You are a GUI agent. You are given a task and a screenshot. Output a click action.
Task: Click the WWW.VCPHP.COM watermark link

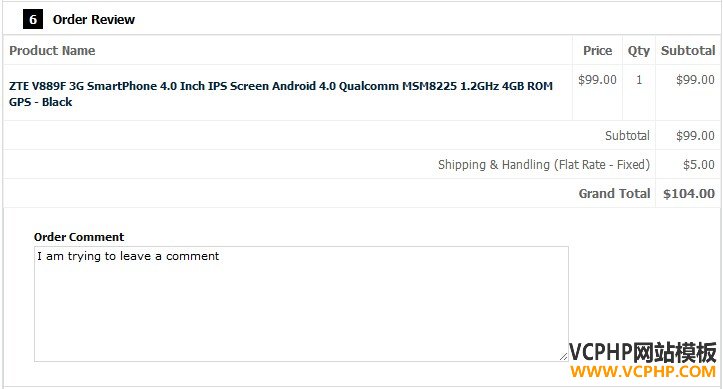642,371
